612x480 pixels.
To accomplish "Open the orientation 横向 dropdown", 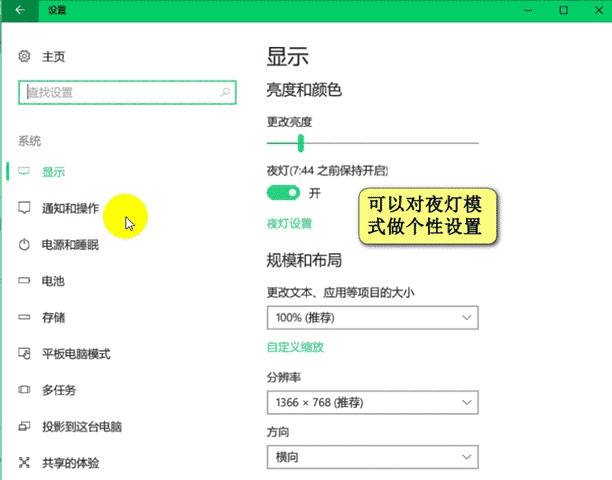I will point(372,457).
